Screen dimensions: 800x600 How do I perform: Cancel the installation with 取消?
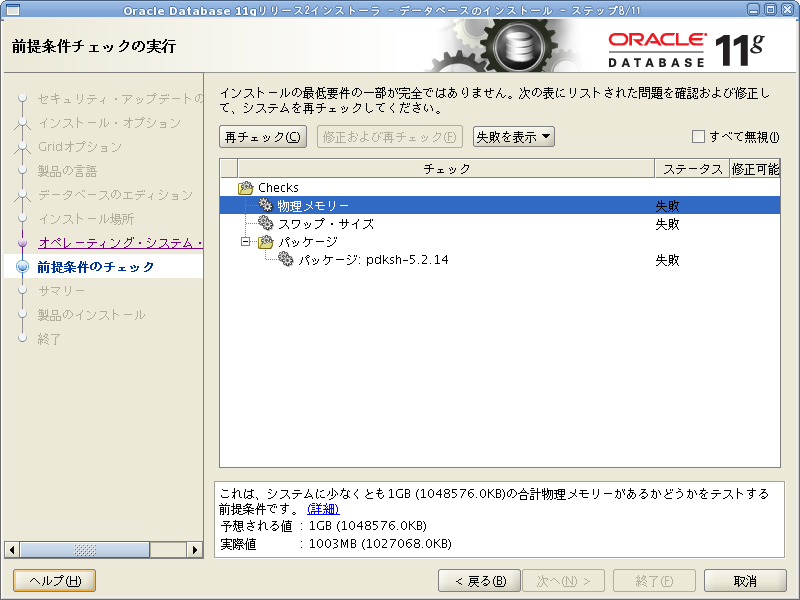(745, 581)
